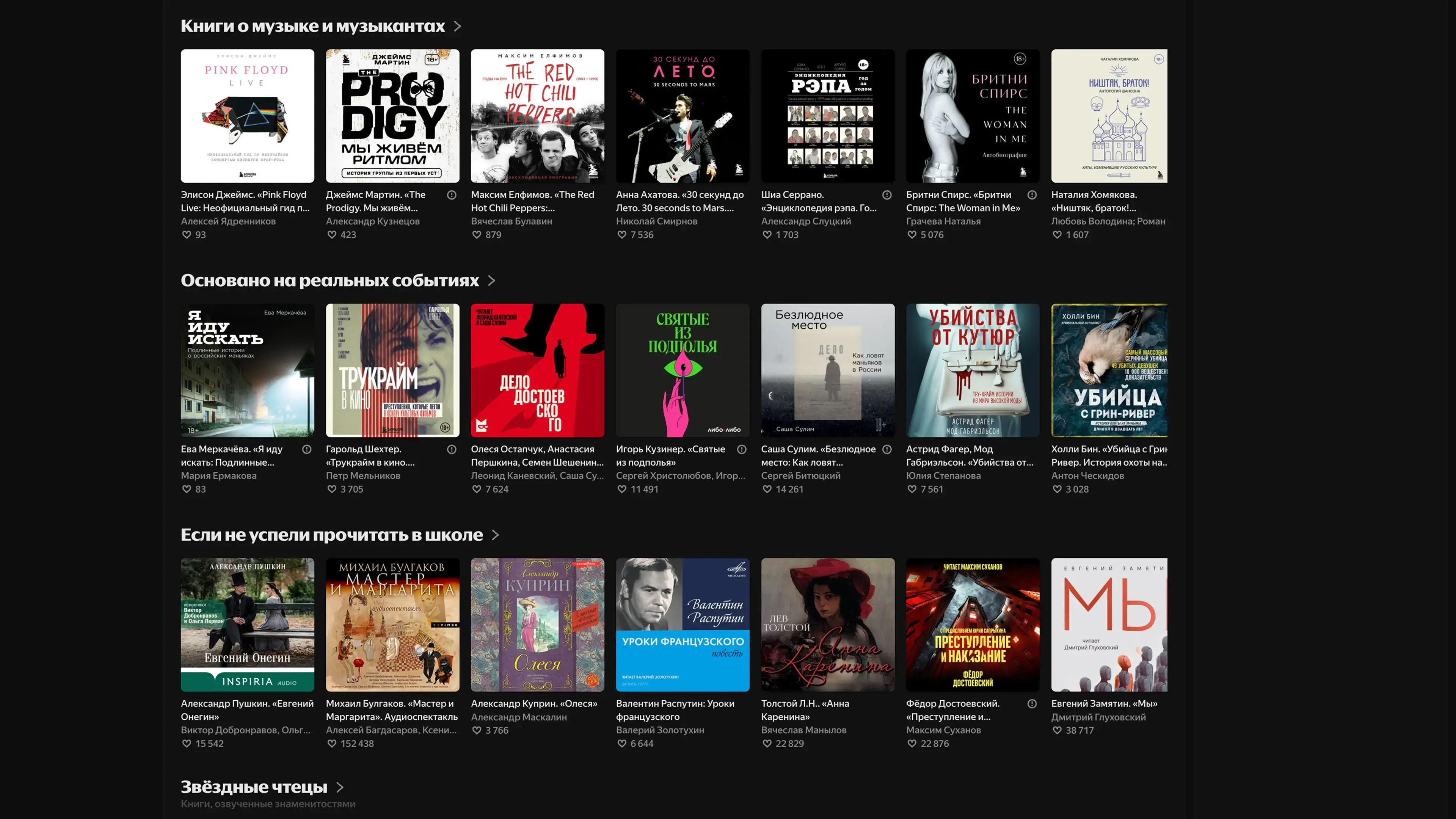The width and height of the screenshot is (1456, 819).
Task: Click heart icon under «Мастер и Маргарита»
Action: point(332,743)
